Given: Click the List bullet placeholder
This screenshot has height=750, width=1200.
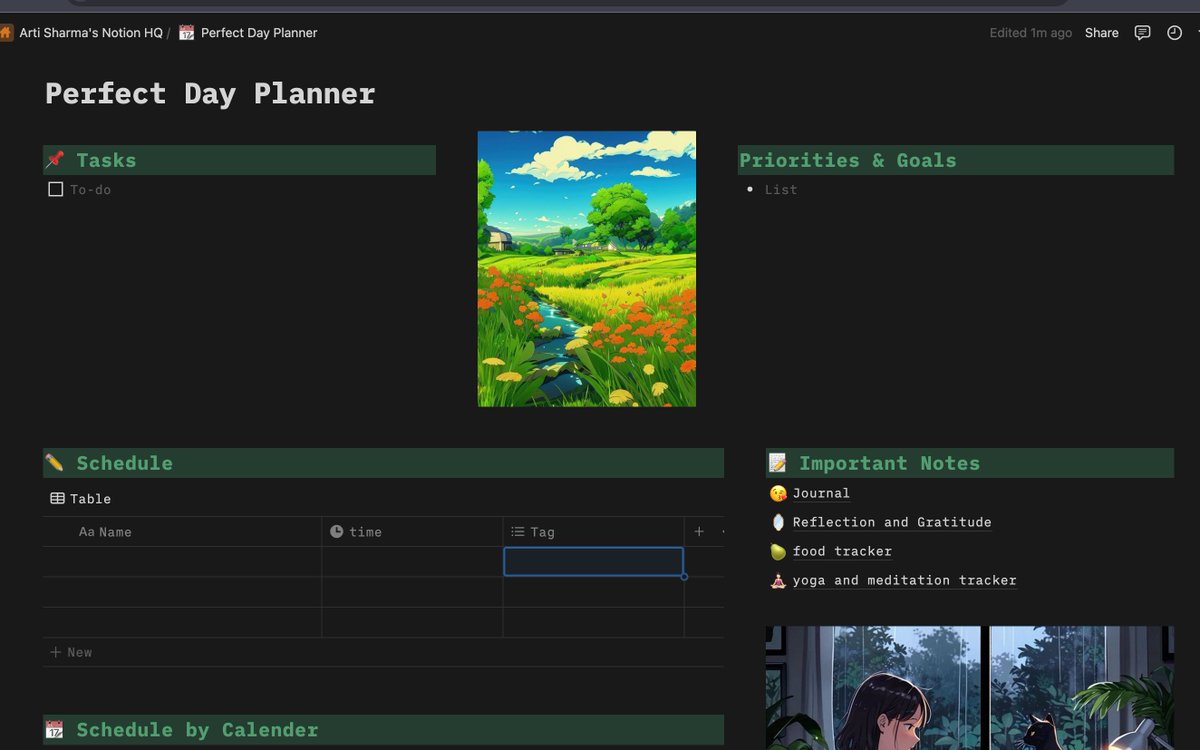Looking at the screenshot, I should (x=781, y=189).
